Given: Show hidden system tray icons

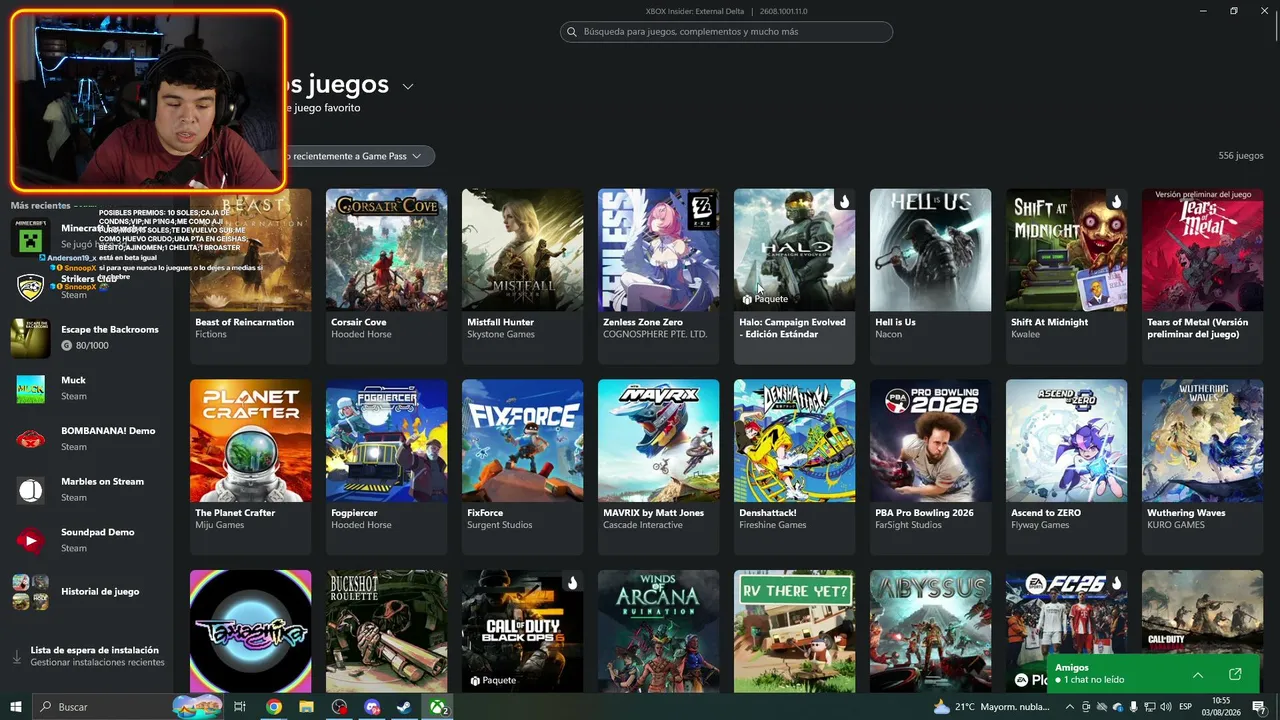Looking at the screenshot, I should pos(1069,707).
